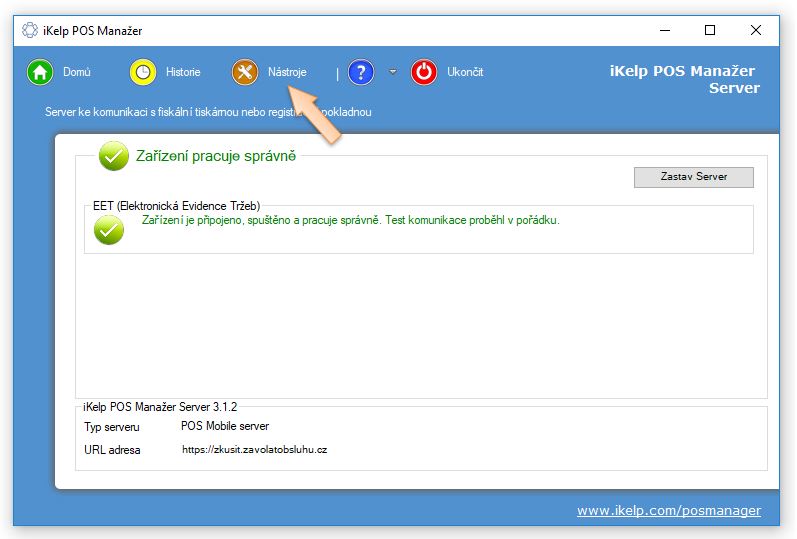Open the yellow Historie clock icon
This screenshot has width=797, height=539.
pos(144,72)
